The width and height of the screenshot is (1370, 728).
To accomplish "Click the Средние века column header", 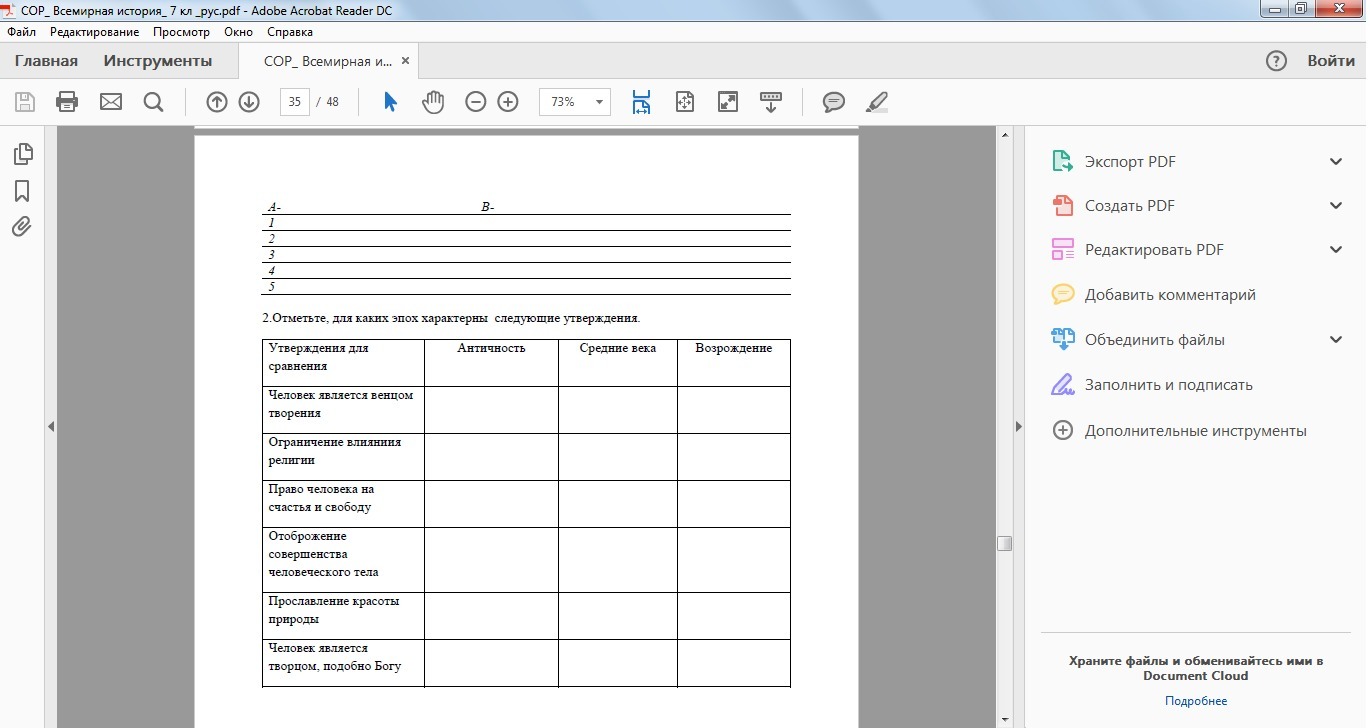I will [x=618, y=348].
